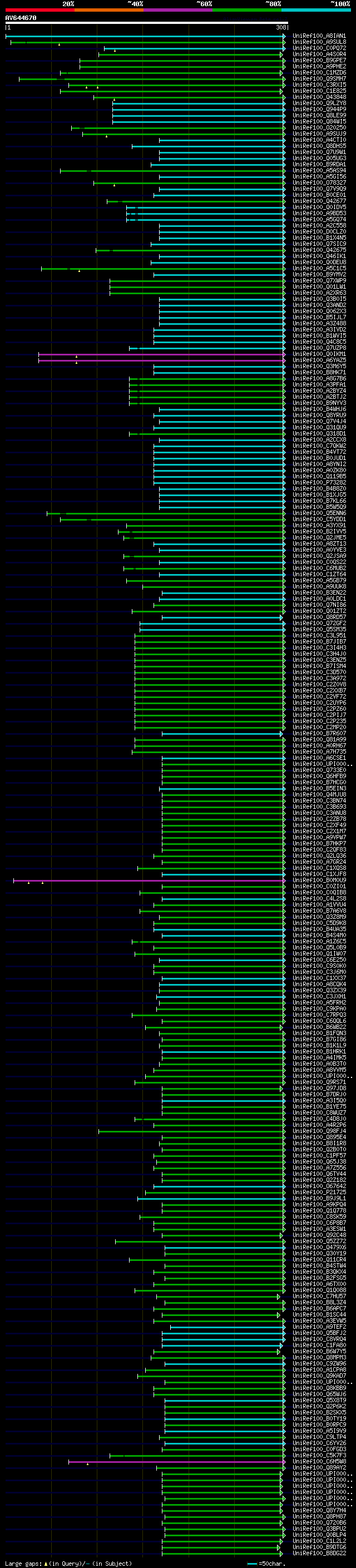Click label UniRef100_C1L2L2

click(319, 1541)
